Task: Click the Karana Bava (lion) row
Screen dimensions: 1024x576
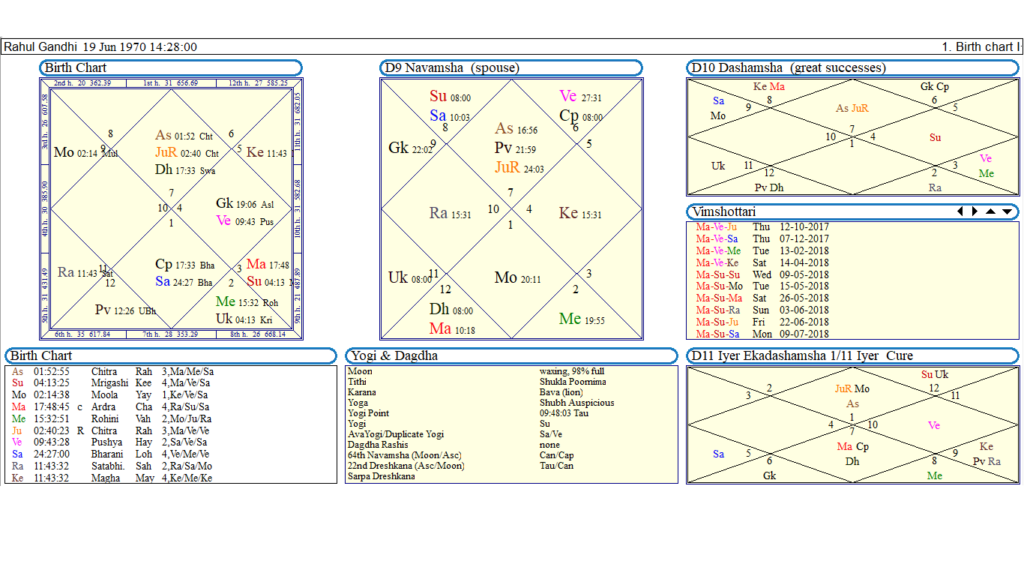Action: pos(466,392)
